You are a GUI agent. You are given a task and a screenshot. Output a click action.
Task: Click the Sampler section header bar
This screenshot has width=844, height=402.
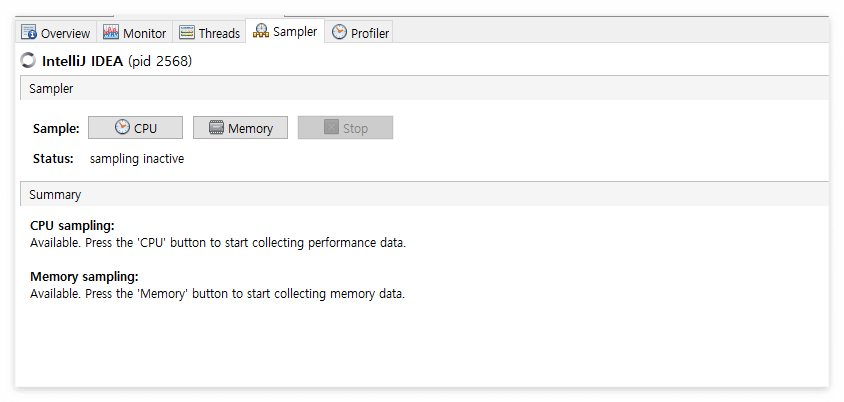(x=424, y=88)
